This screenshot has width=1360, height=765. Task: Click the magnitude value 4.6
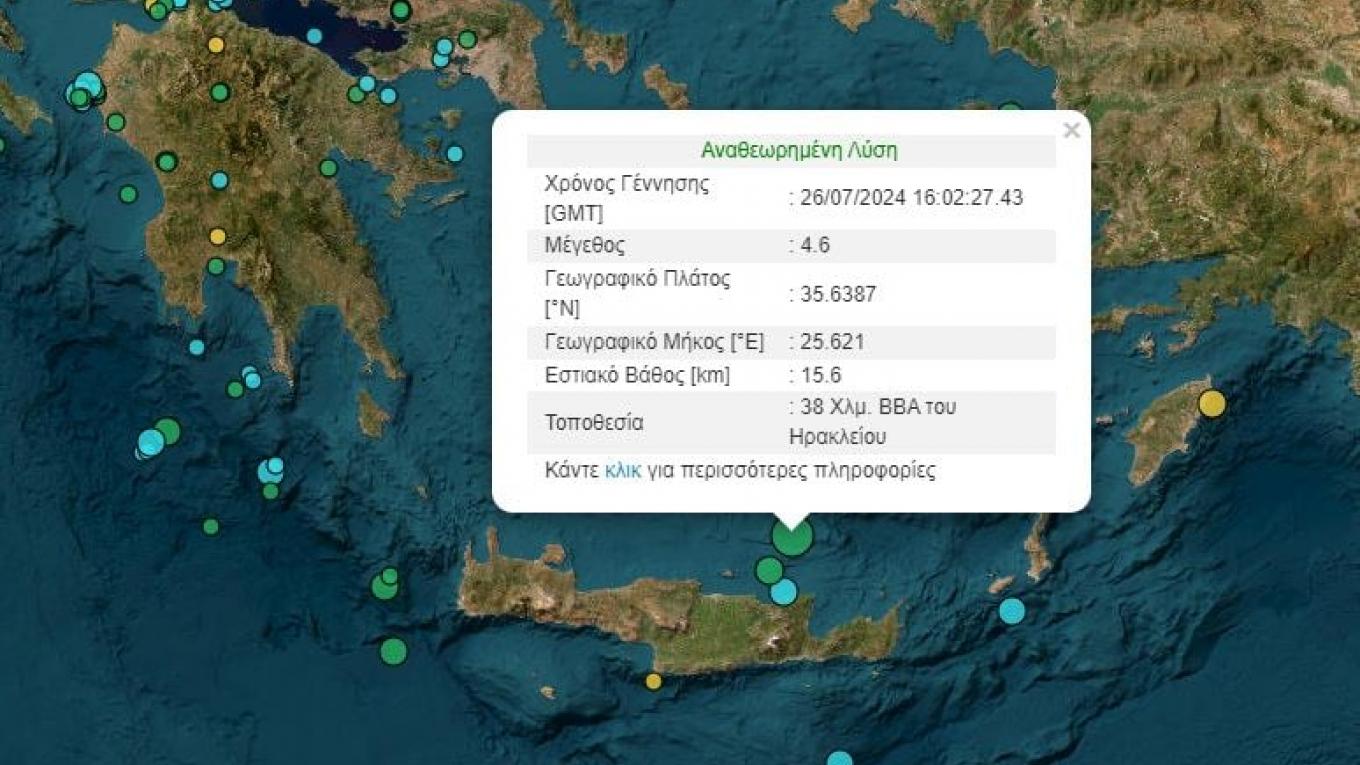pos(814,245)
